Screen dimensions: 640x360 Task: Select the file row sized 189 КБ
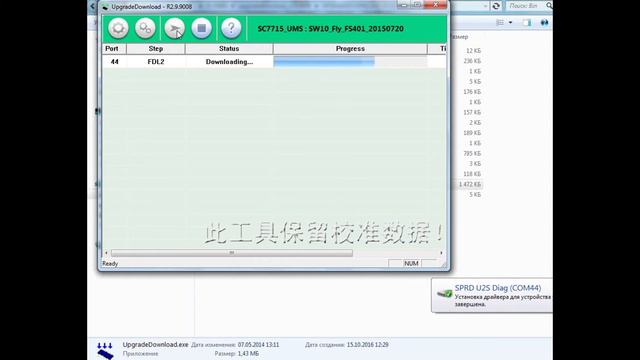pos(472,133)
